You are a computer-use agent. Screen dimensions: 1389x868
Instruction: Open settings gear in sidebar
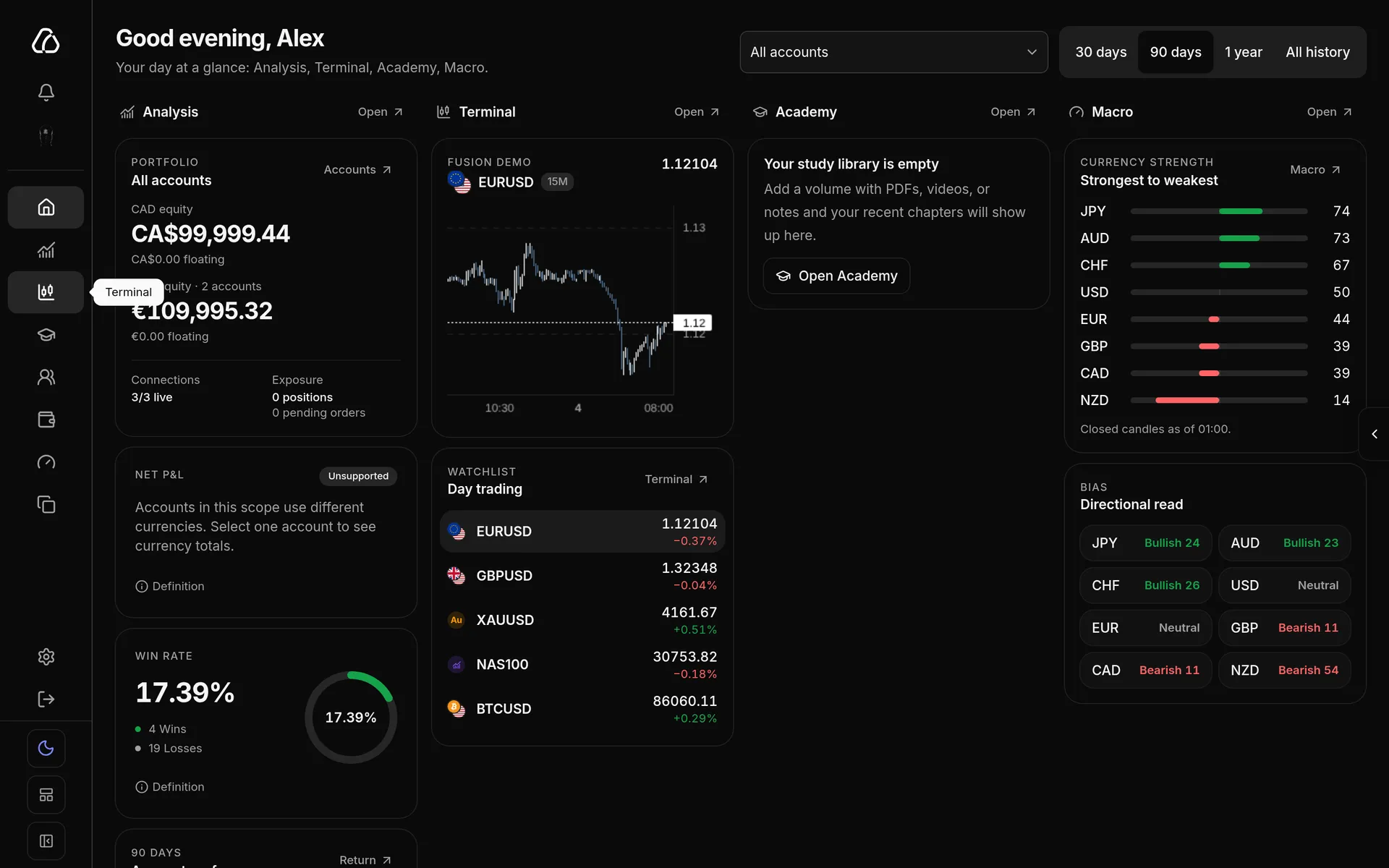click(x=46, y=657)
